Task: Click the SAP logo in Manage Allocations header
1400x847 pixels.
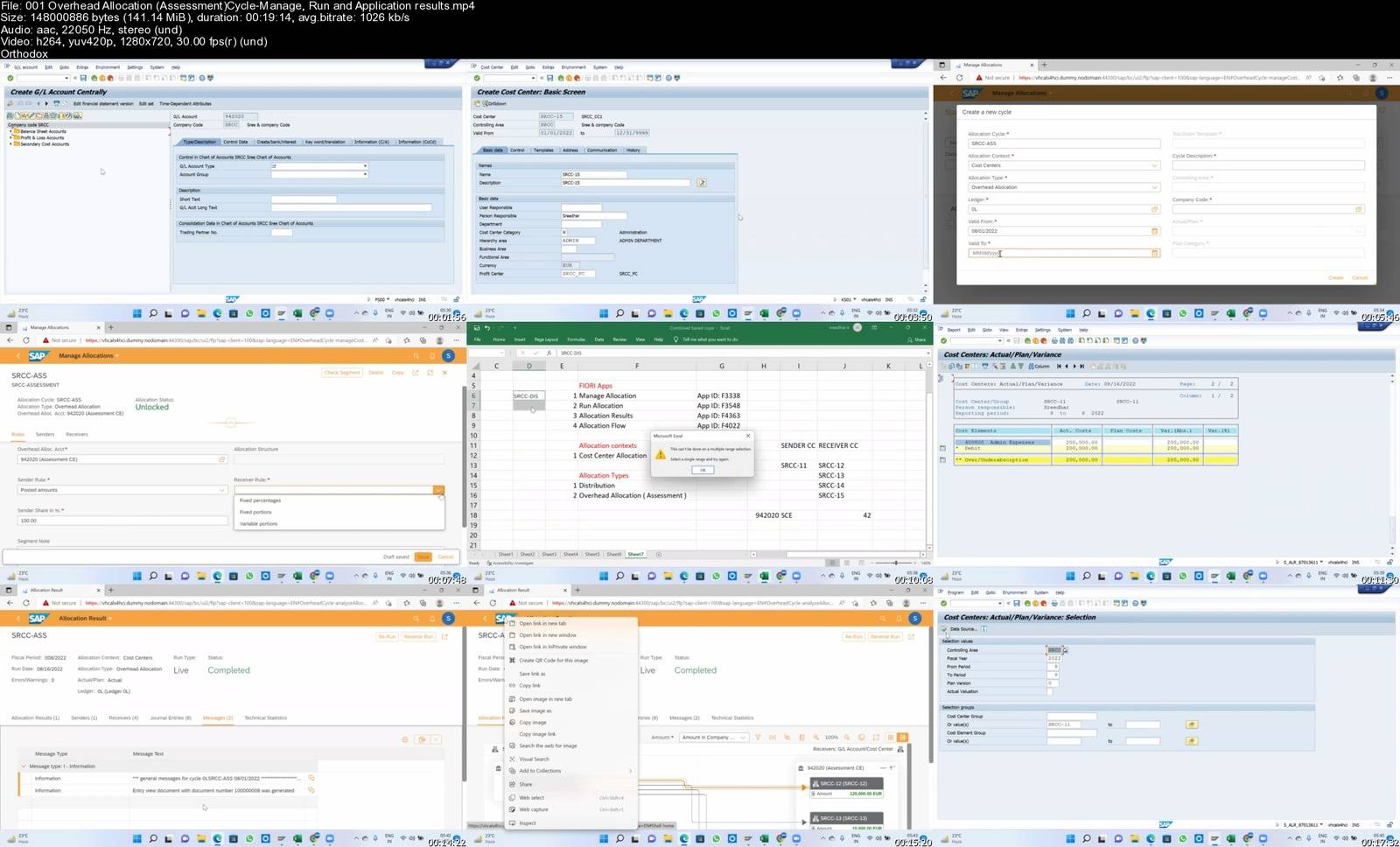Action: [x=38, y=356]
